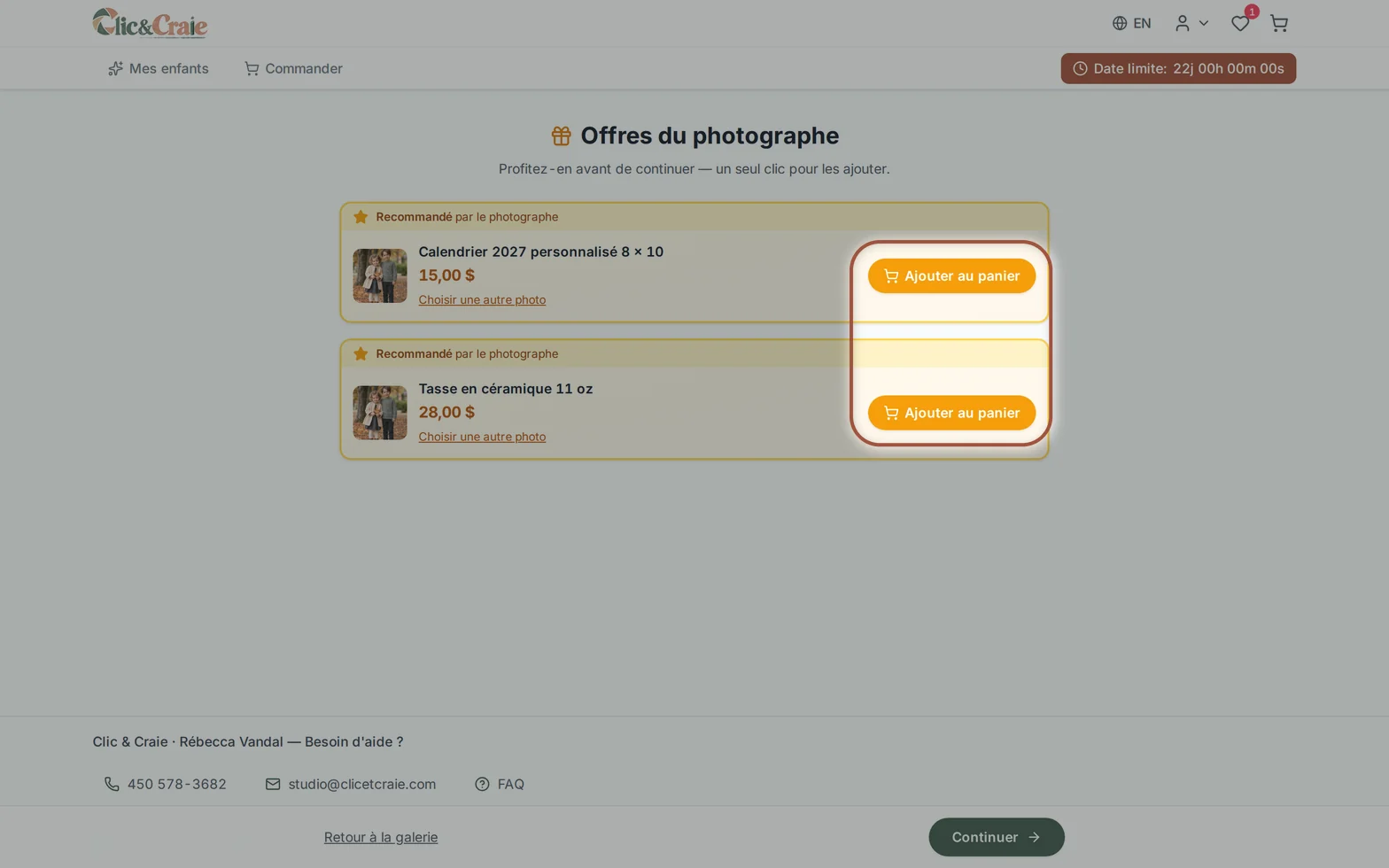Click the gift icon beside Offres du photographe
Image resolution: width=1389 pixels, height=868 pixels.
[x=561, y=136]
